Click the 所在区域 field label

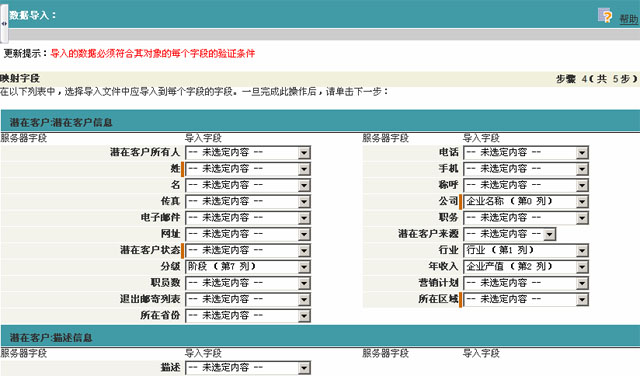[438, 299]
